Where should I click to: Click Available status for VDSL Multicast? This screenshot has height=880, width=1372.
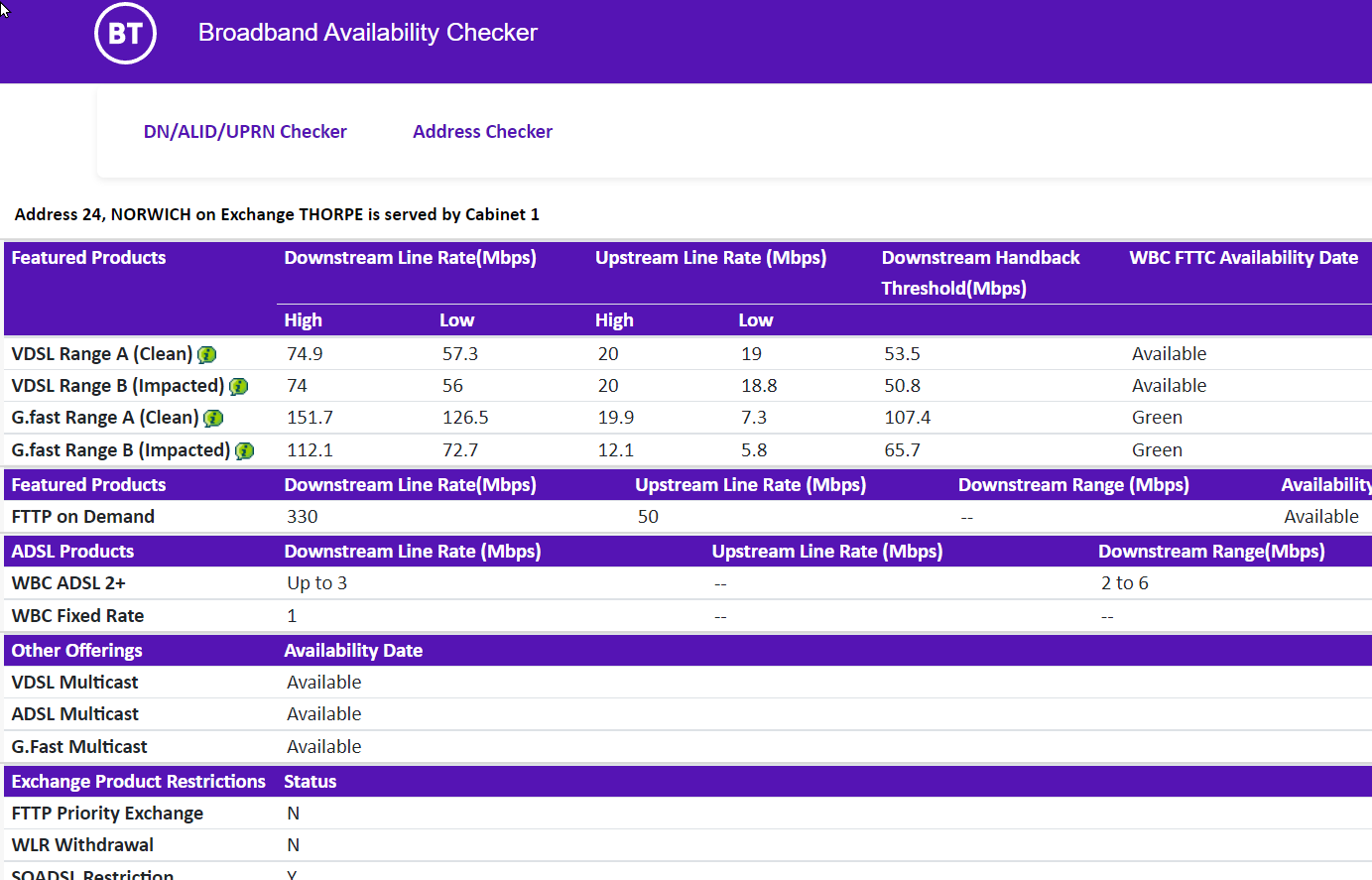pyautogui.click(x=324, y=683)
